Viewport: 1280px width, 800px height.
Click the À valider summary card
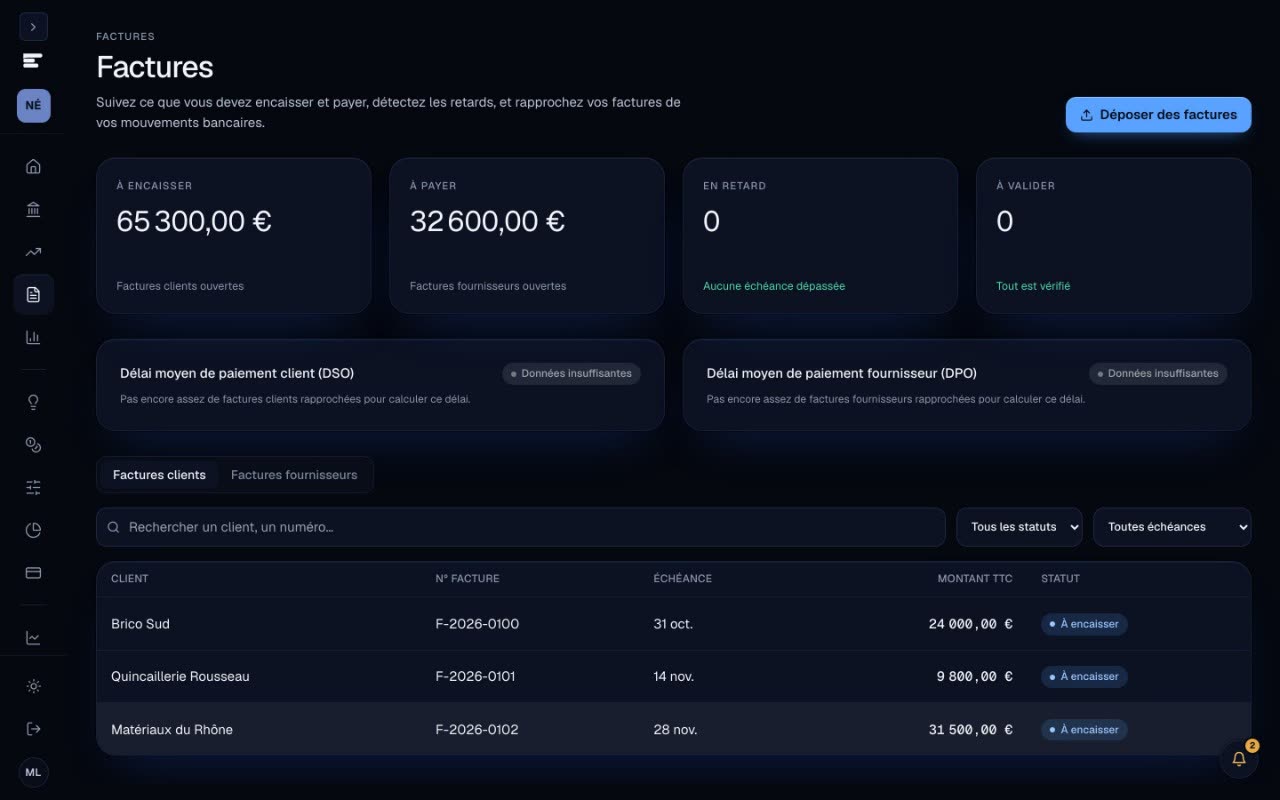click(1113, 236)
